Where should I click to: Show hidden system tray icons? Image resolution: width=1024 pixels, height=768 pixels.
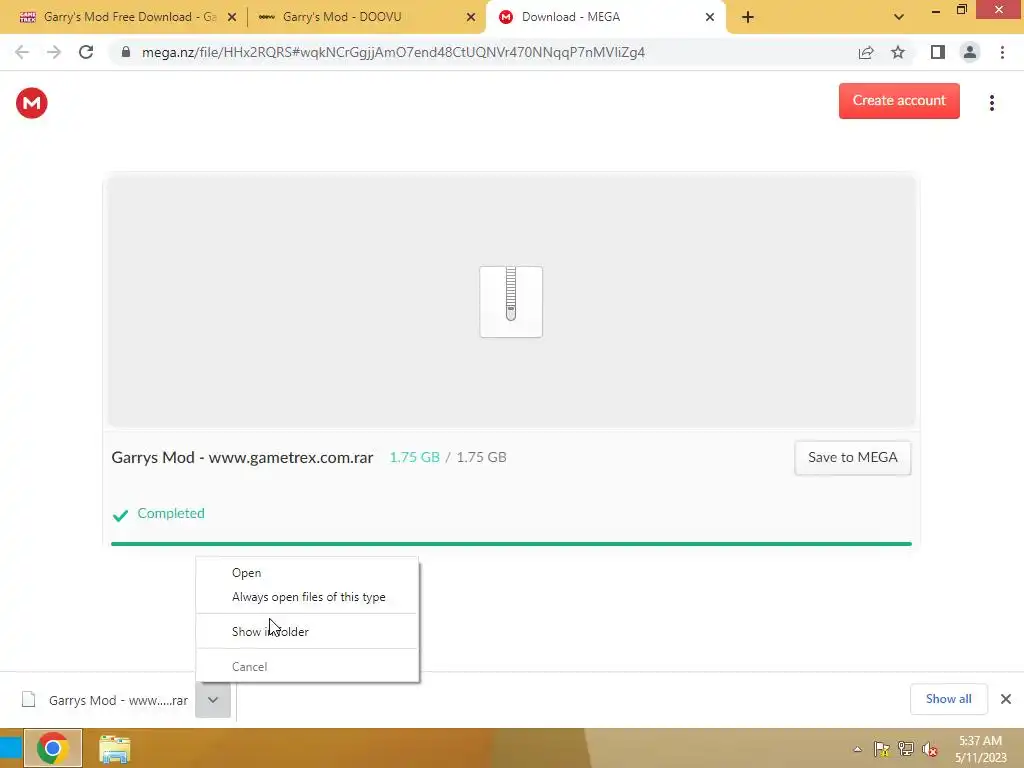point(857,750)
